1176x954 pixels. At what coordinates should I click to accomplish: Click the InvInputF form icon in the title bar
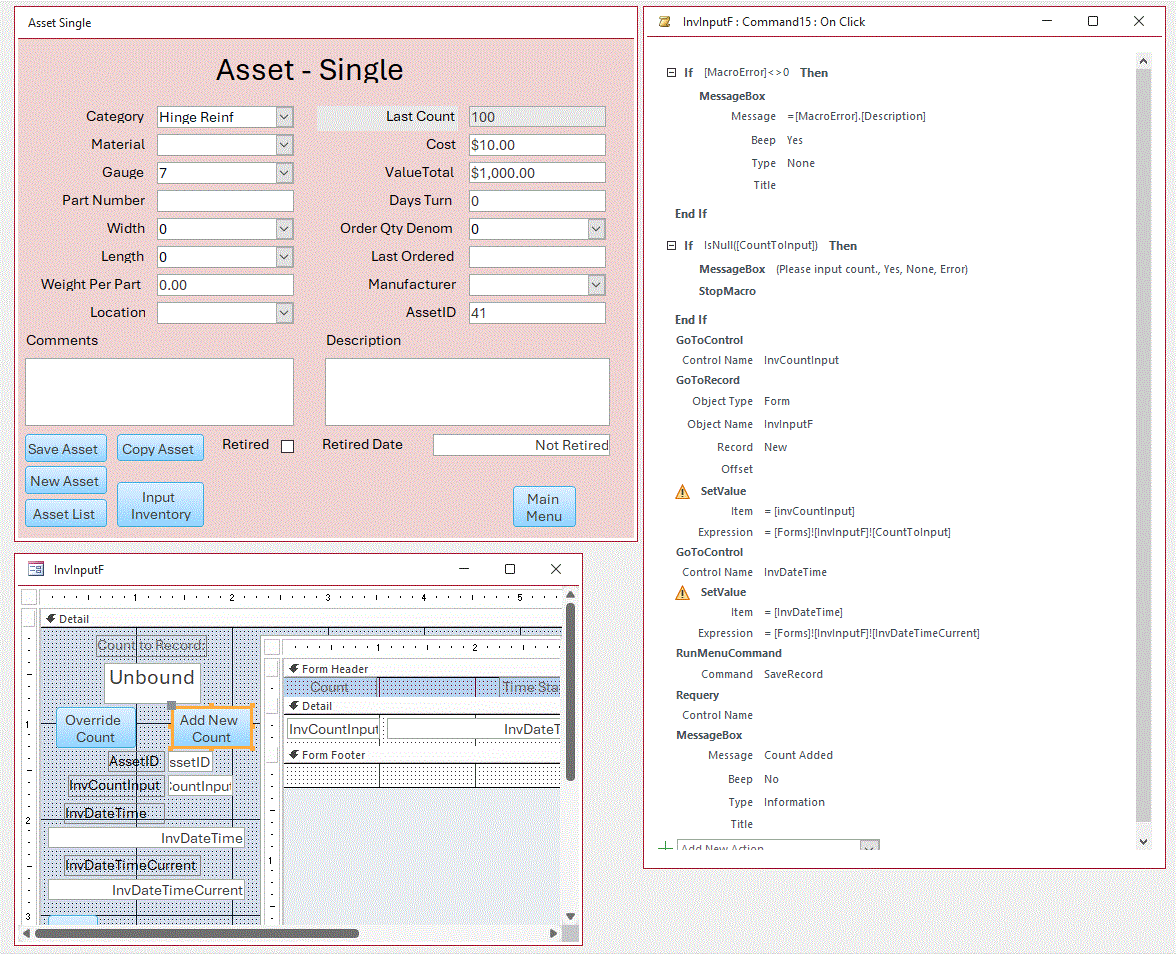[x=36, y=569]
